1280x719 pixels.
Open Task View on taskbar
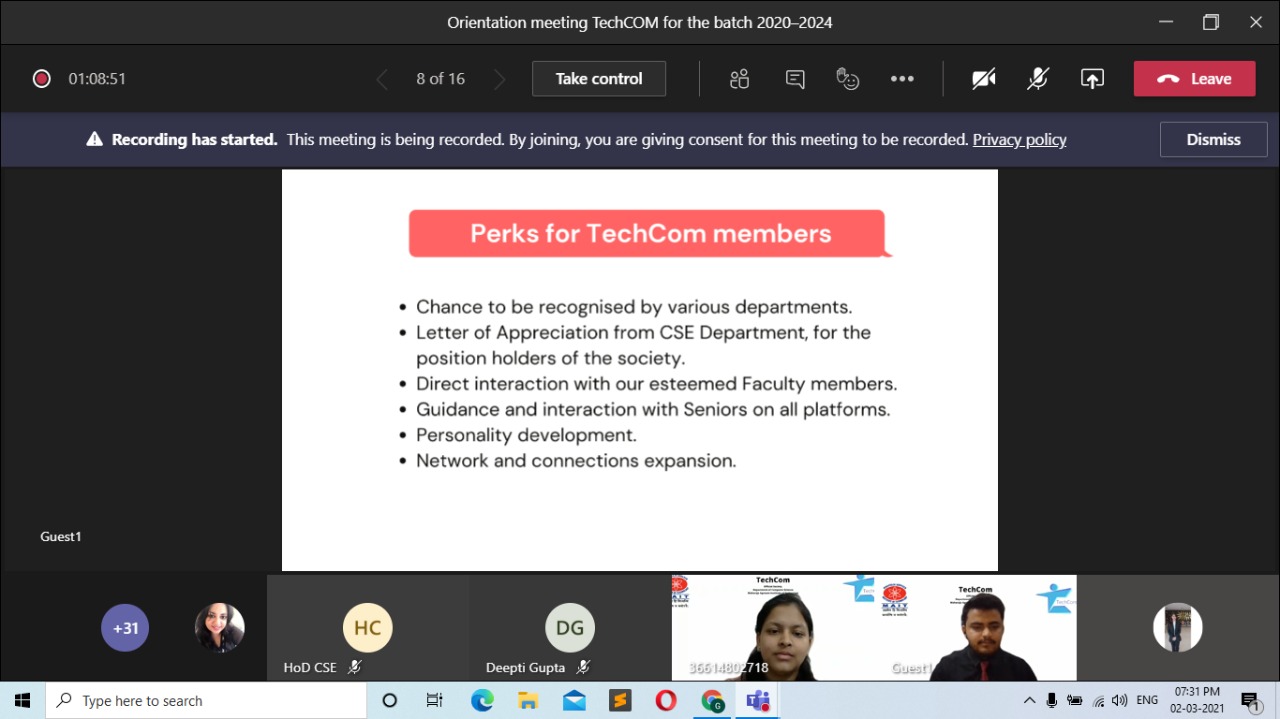434,700
